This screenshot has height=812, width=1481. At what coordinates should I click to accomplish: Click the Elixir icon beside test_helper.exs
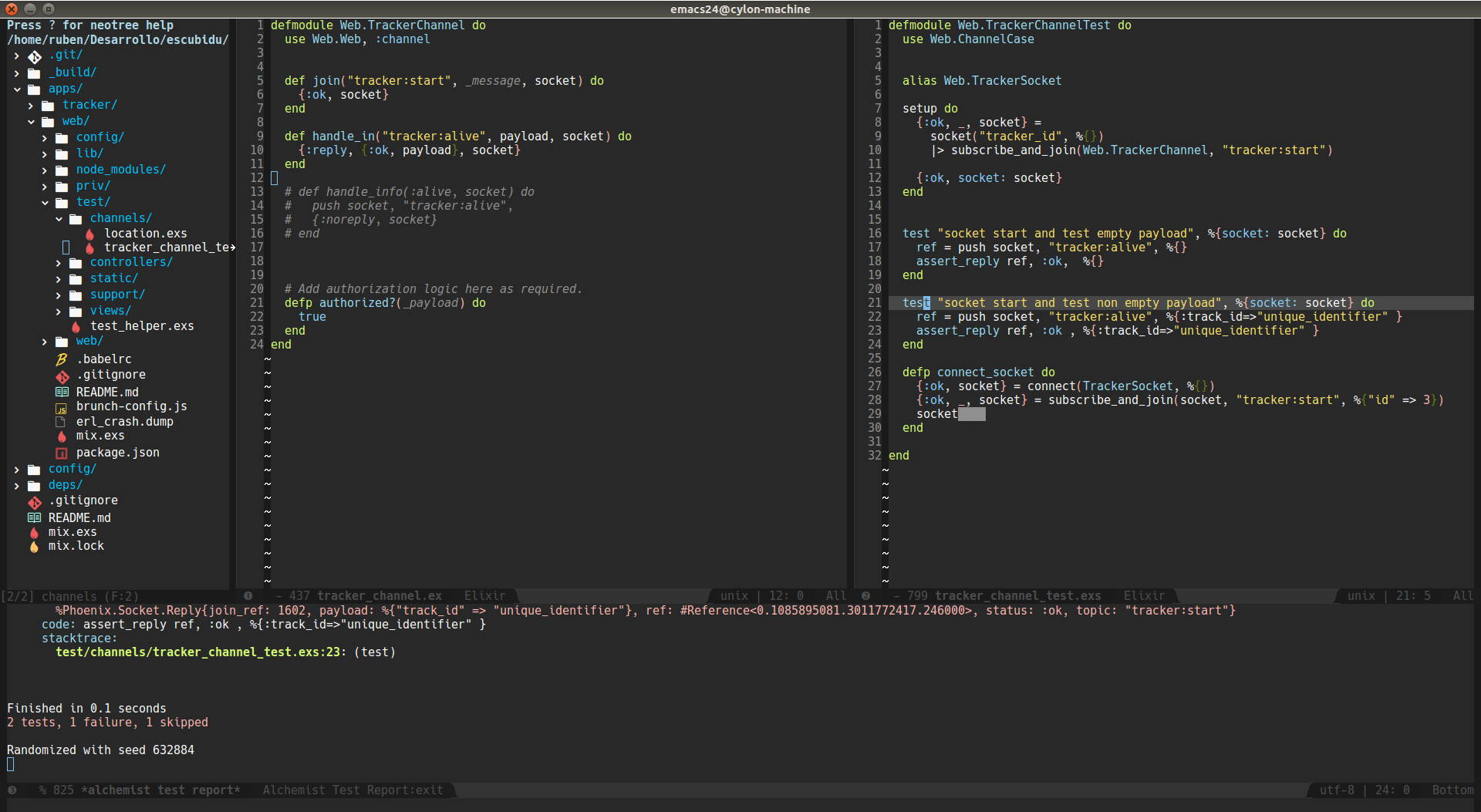tap(76, 327)
